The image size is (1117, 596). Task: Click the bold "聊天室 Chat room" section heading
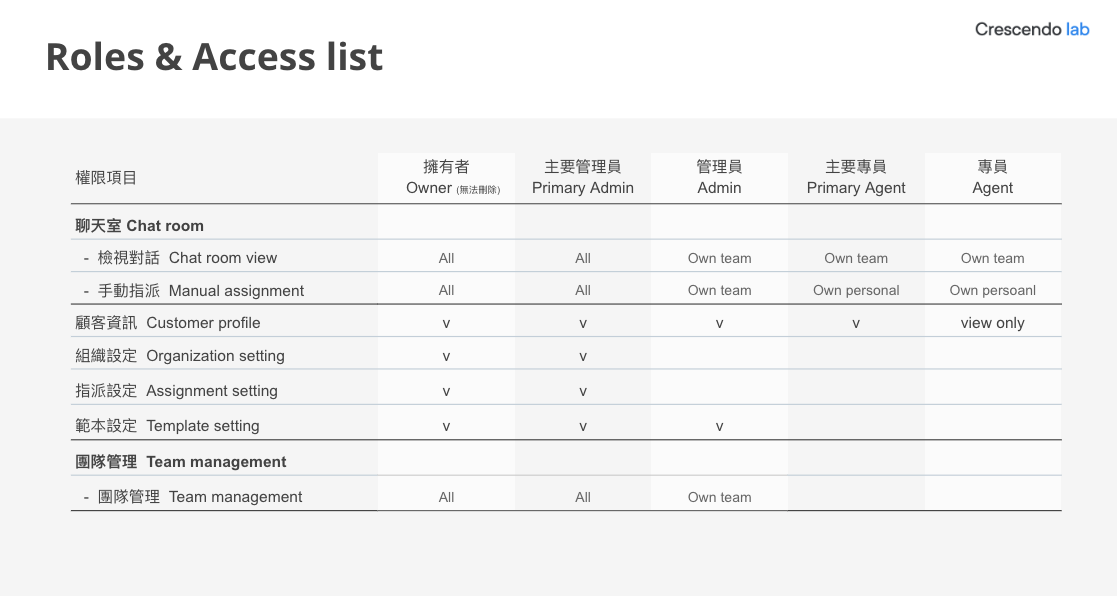click(x=140, y=226)
